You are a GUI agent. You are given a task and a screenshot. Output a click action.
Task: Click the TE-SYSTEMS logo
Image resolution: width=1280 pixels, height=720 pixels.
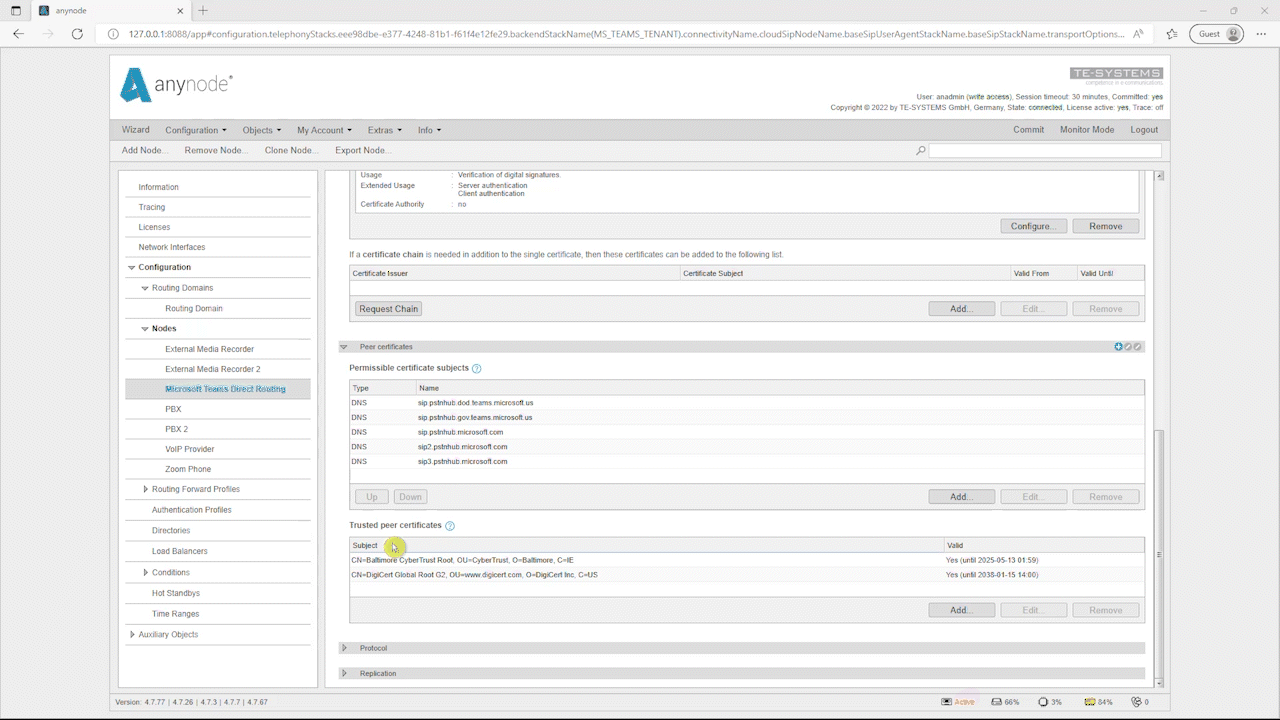point(1116,76)
